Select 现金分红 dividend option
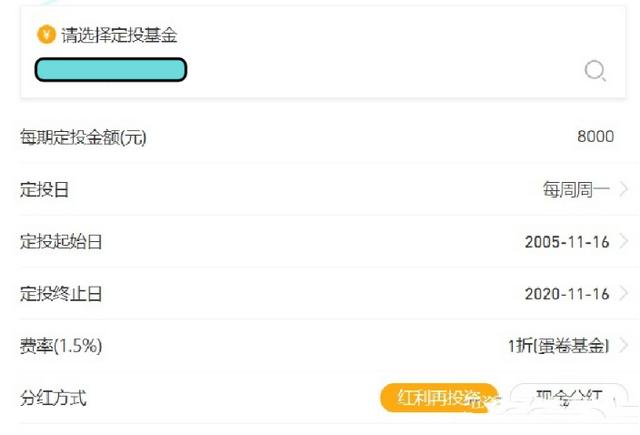 (x=569, y=397)
